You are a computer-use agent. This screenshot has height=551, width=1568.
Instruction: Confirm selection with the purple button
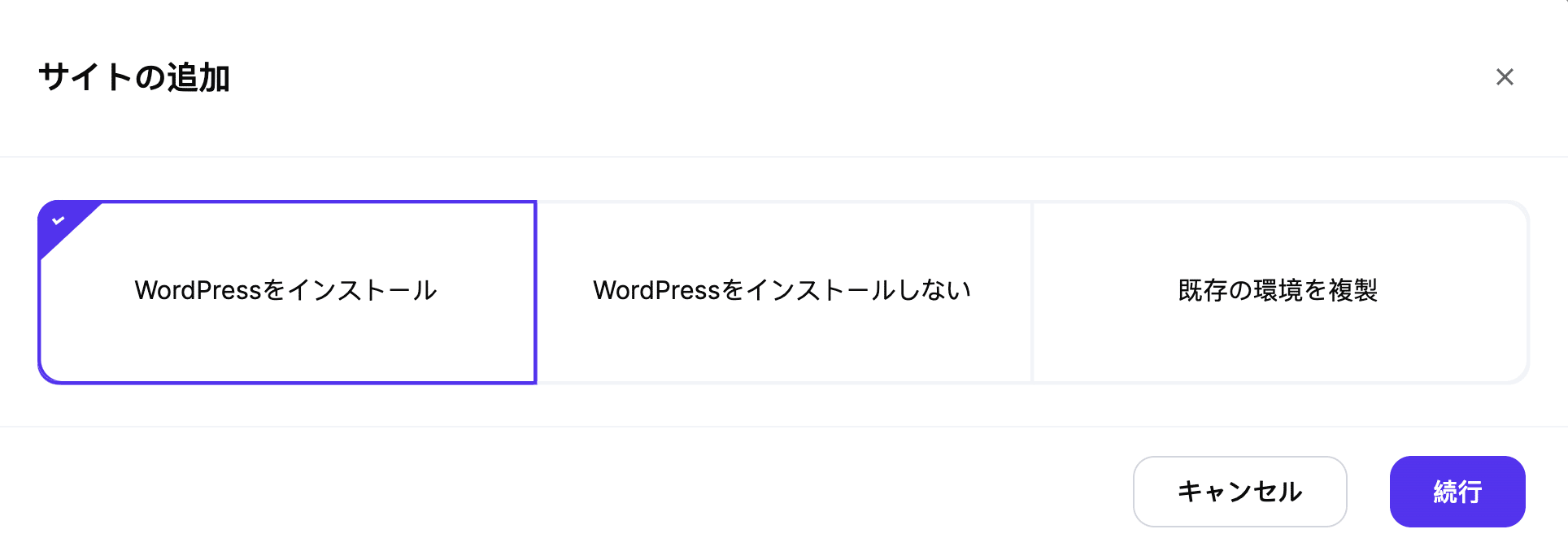point(1457,491)
